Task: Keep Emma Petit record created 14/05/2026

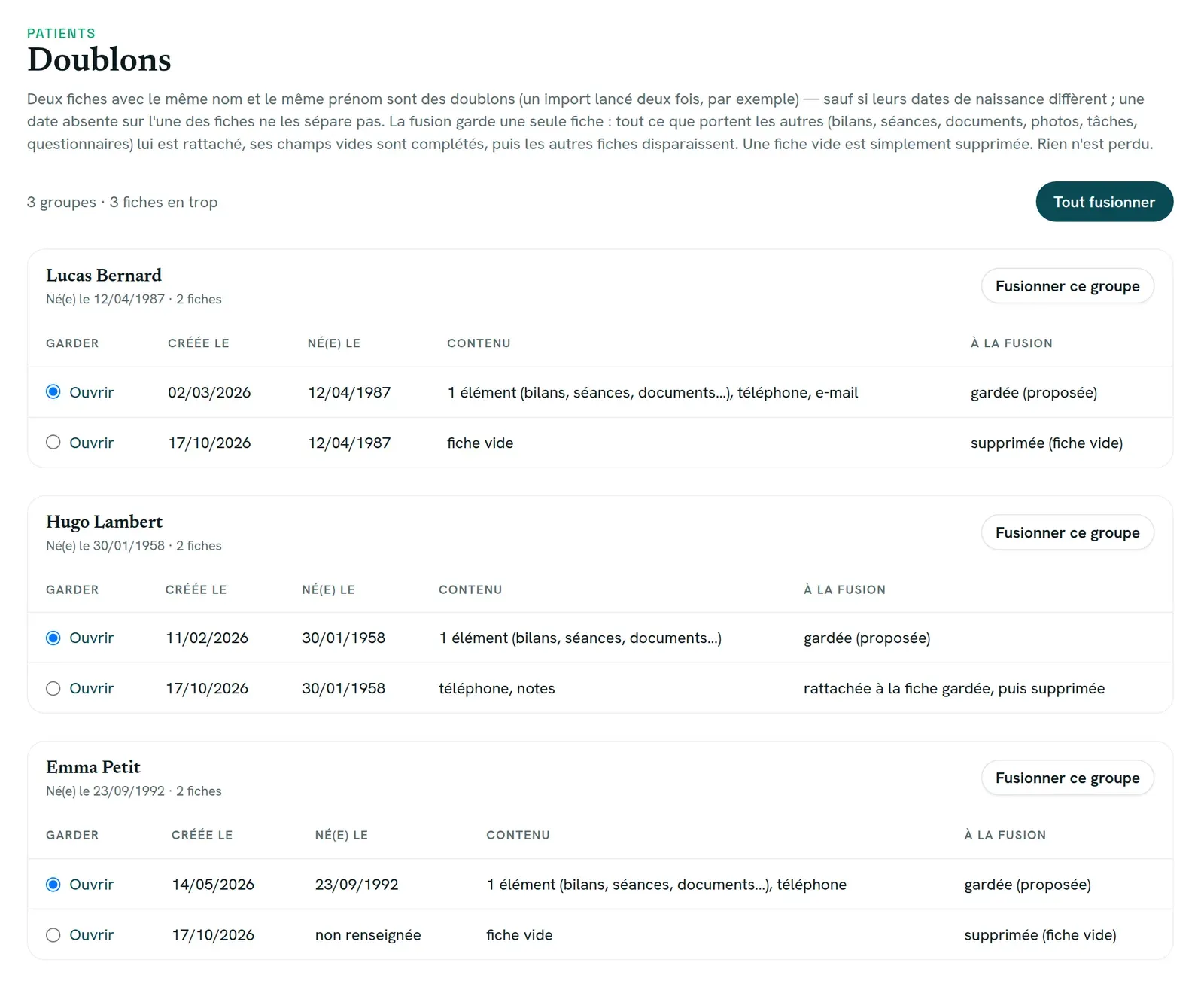Action: tap(53, 884)
